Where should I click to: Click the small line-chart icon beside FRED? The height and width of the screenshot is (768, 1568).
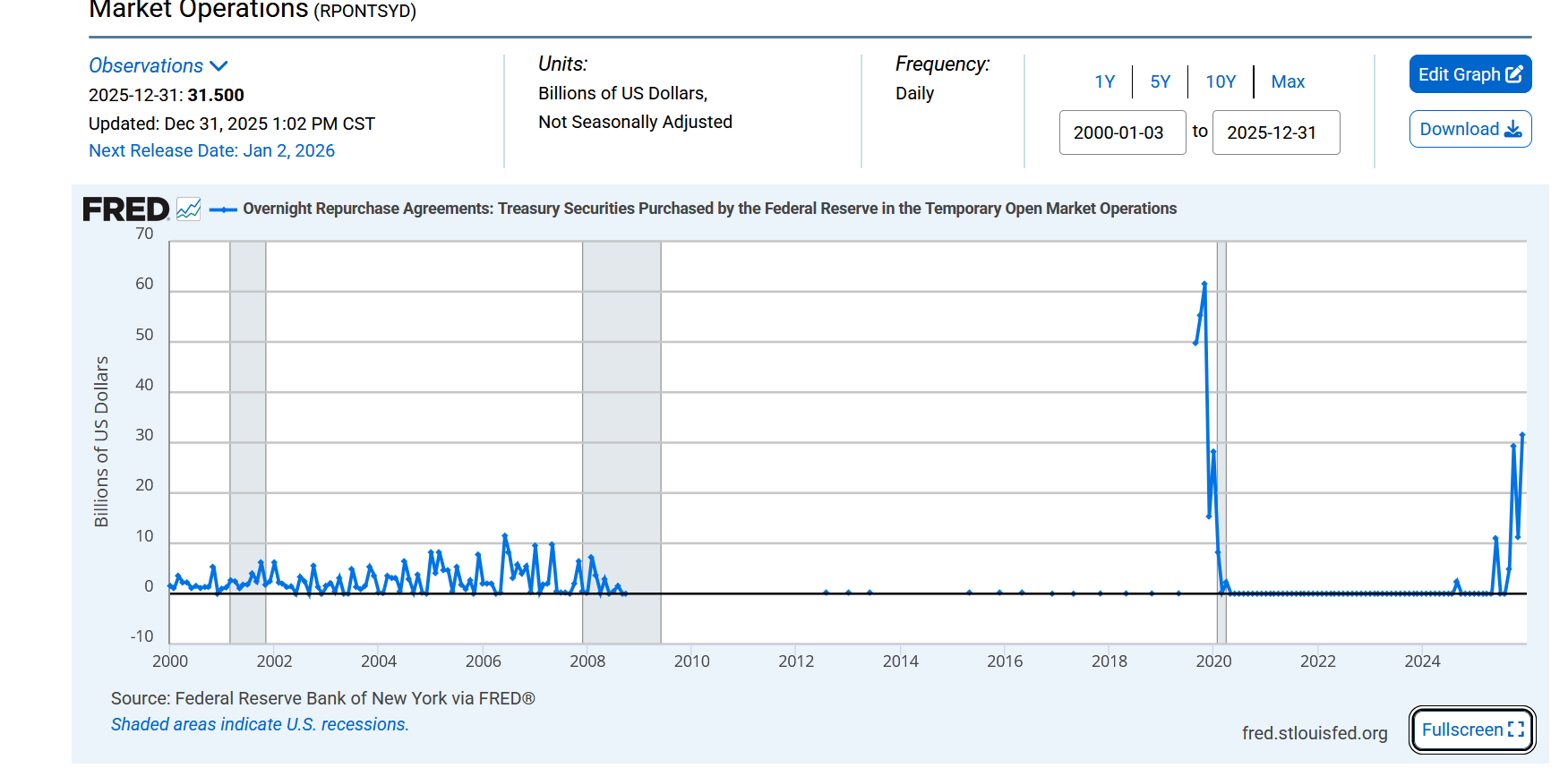(x=188, y=209)
